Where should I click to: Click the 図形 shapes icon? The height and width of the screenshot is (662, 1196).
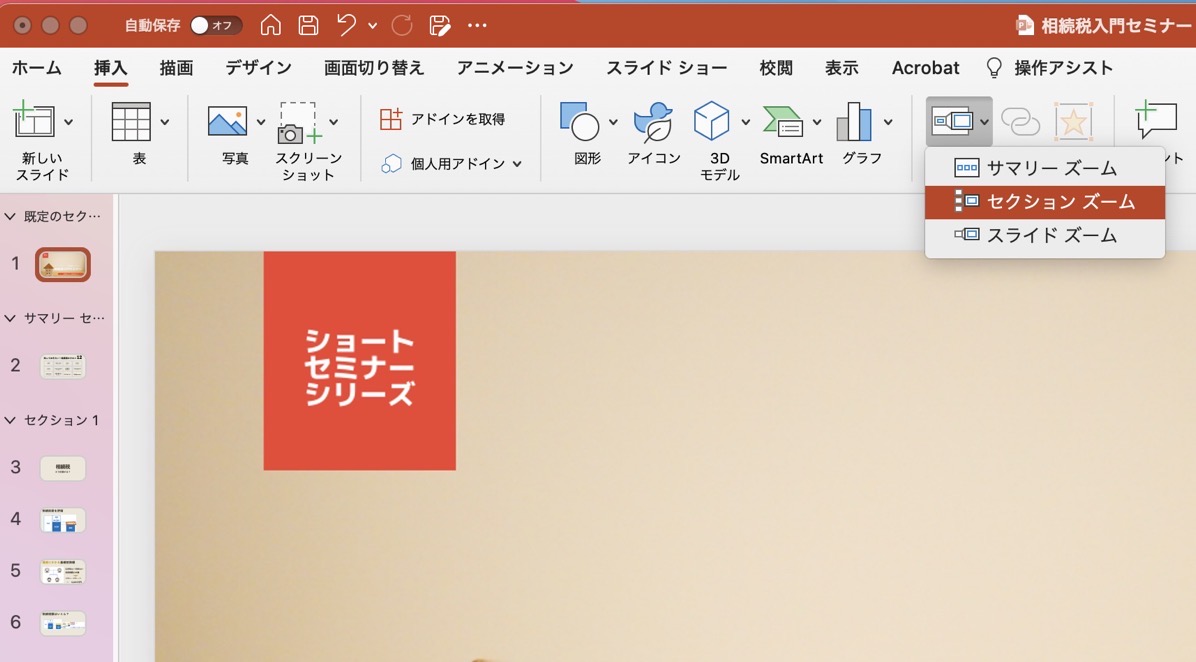click(580, 121)
